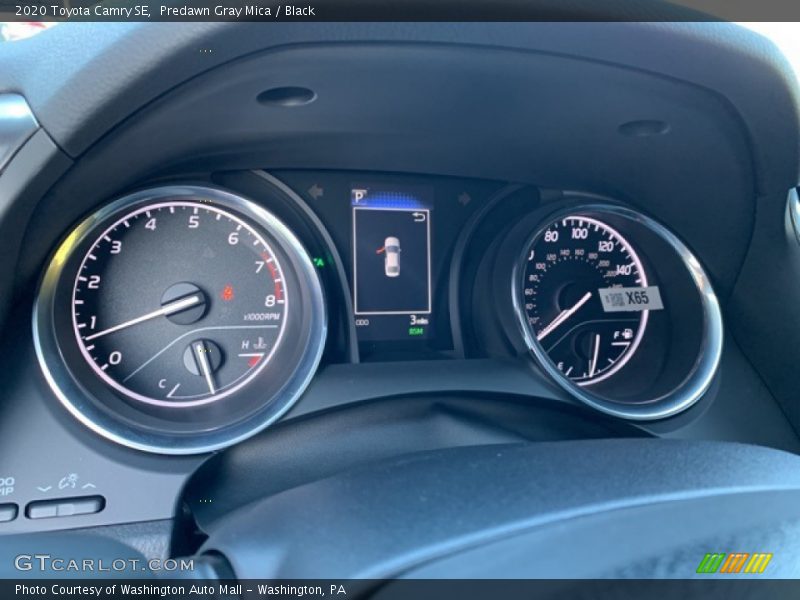Click the P park gear indicator

point(359,197)
